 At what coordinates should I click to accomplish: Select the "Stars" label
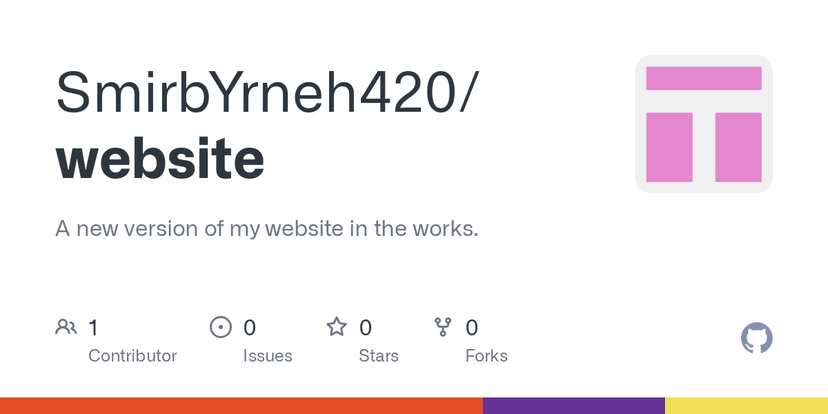(x=379, y=356)
